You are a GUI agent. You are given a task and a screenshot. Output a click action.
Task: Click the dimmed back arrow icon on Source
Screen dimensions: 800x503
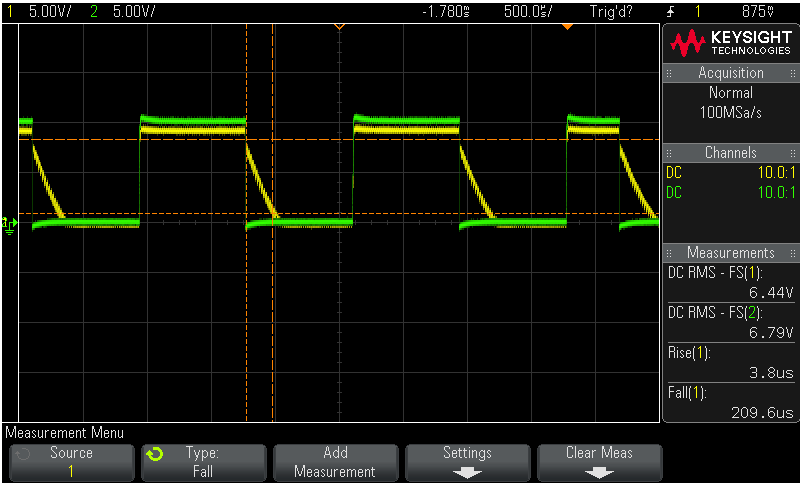[23, 454]
